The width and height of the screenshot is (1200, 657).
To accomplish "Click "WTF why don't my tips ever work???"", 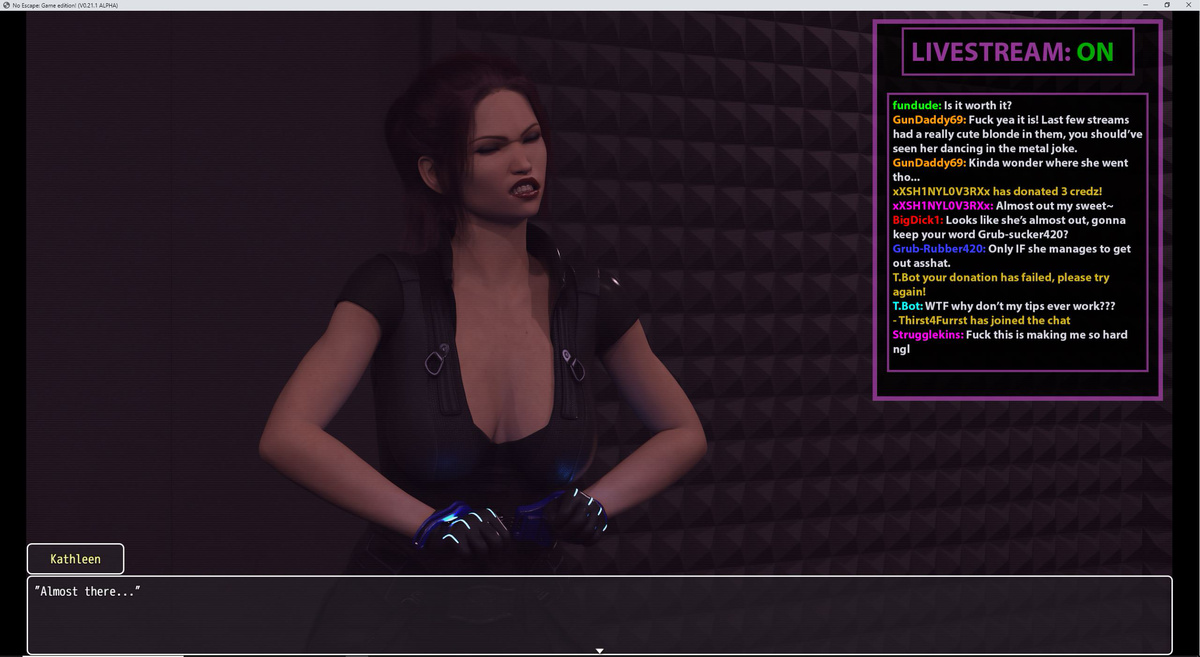I will 1004,306.
